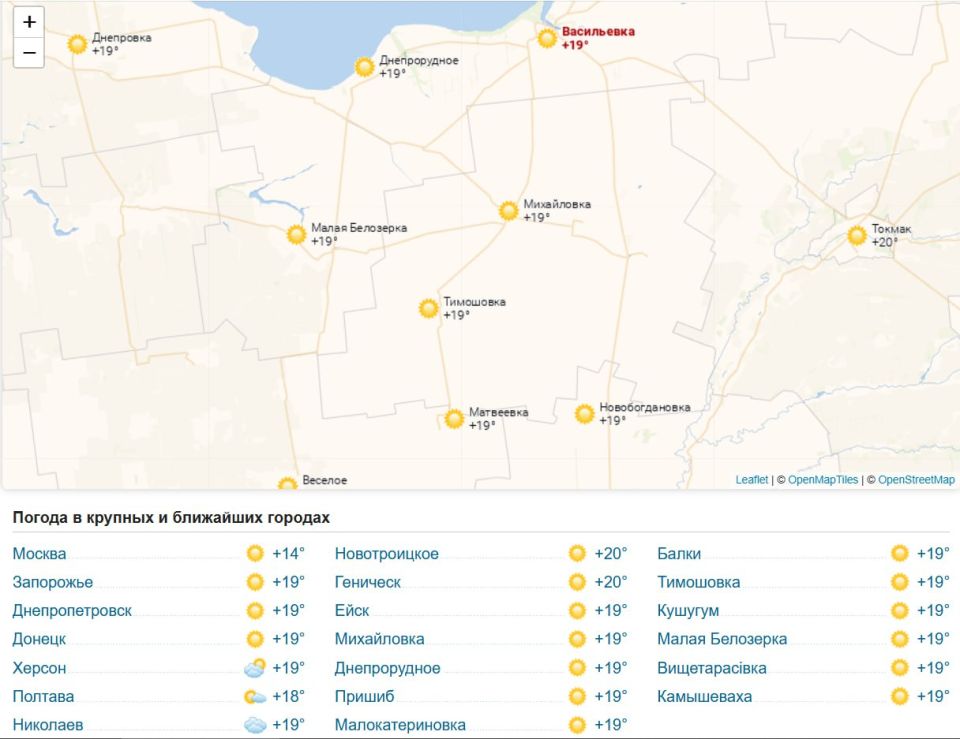Click the Матвеевка sun marker on map
Viewport: 960px width, 739px height.
click(454, 419)
